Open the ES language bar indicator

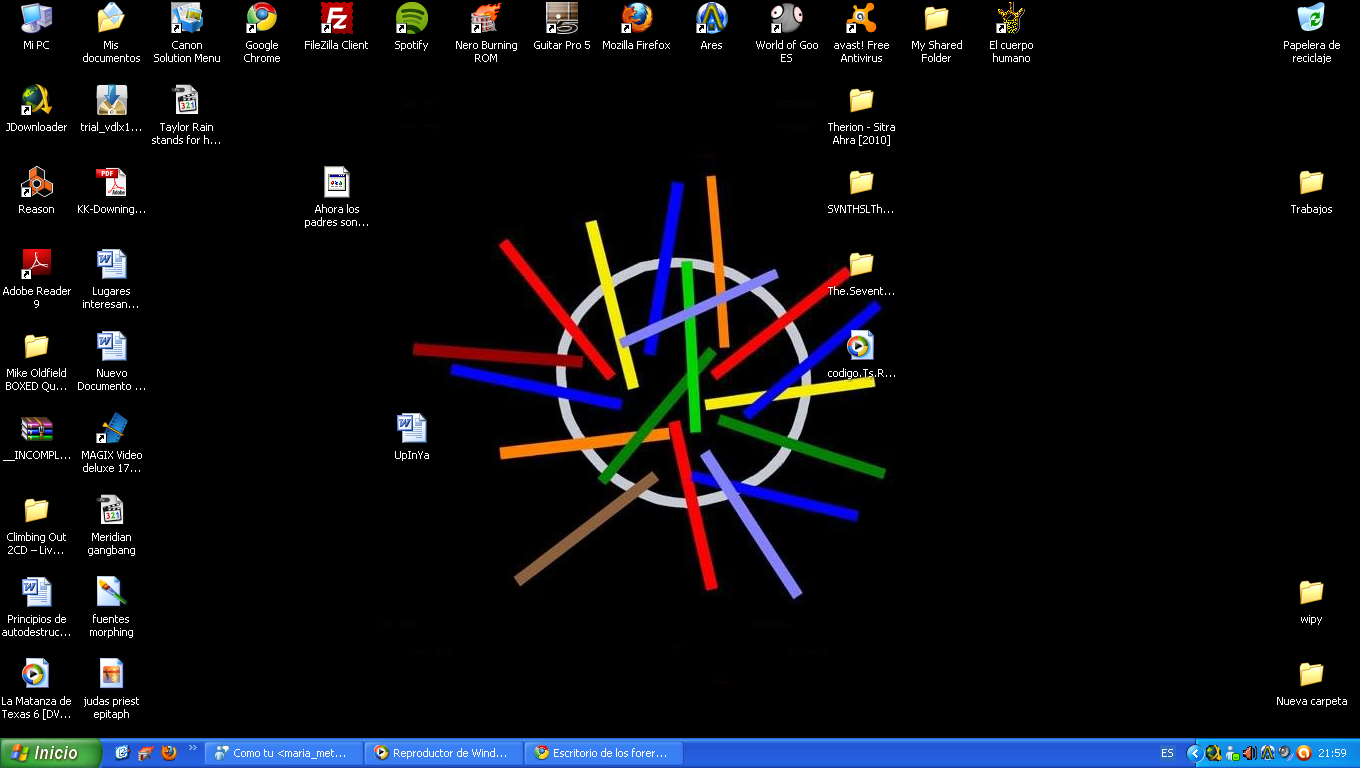pos(1167,753)
